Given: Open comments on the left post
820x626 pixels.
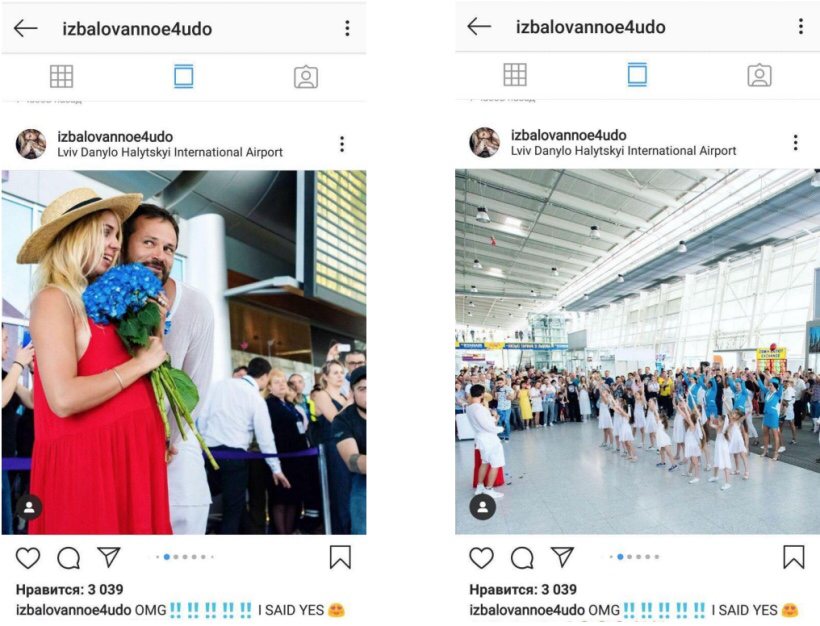Looking at the screenshot, I should coord(69,558).
